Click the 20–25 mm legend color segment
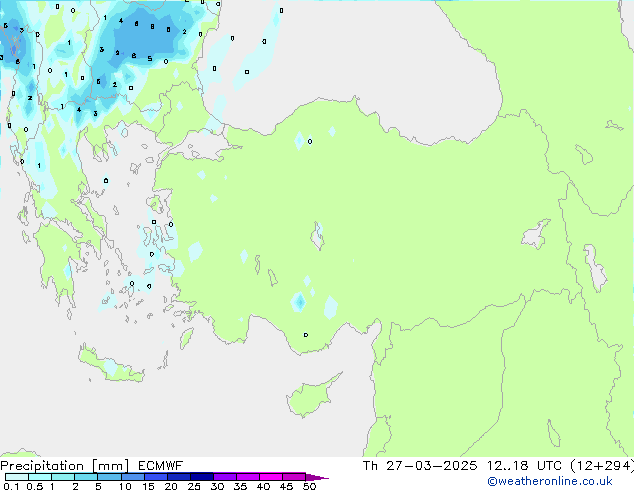Viewport: 634px width, 490px height. point(178,477)
